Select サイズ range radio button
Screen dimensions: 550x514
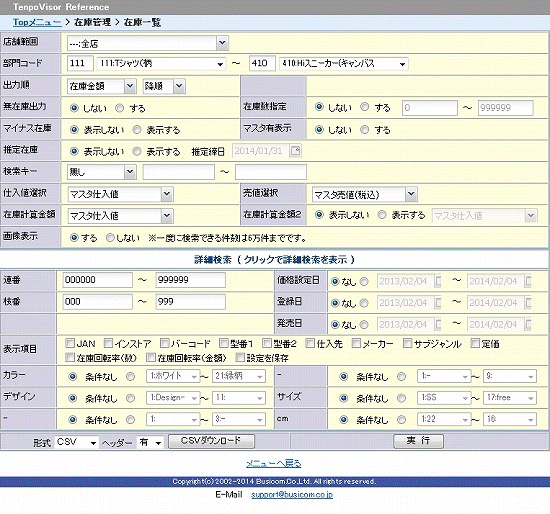pos(401,398)
